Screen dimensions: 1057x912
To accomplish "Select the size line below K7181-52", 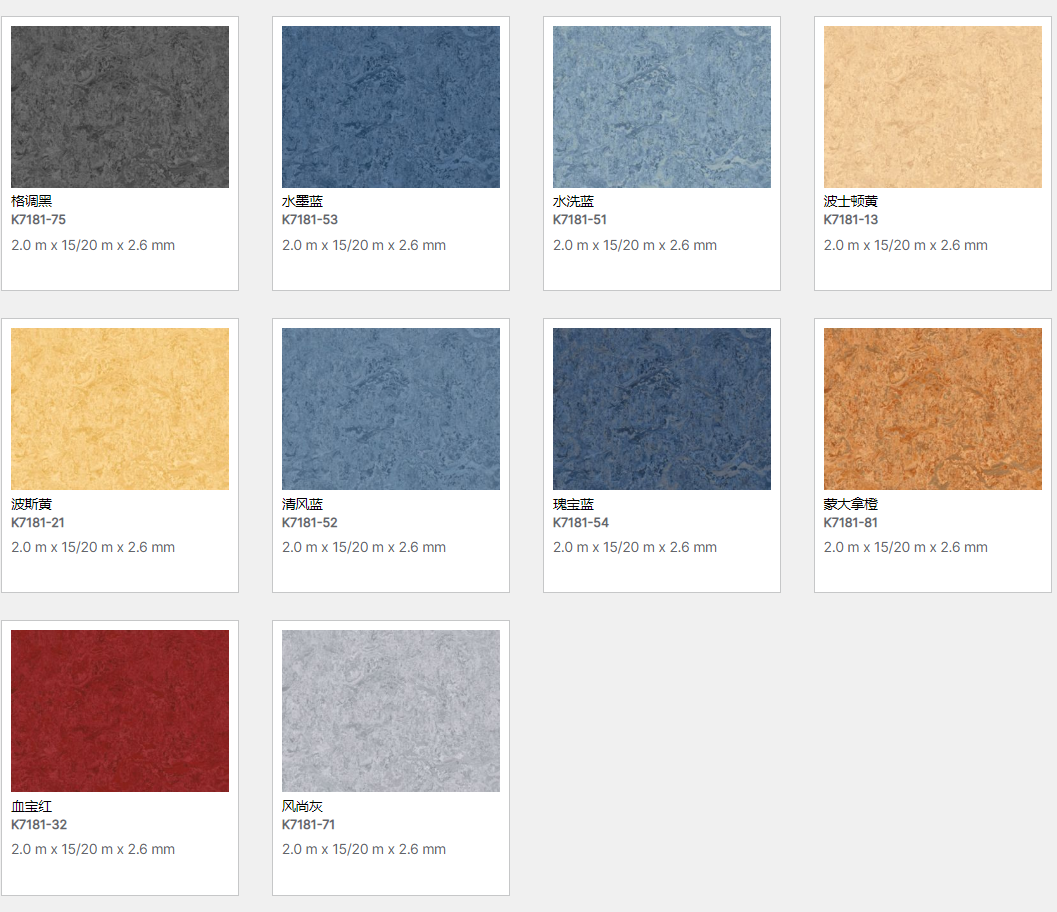I will (364, 547).
